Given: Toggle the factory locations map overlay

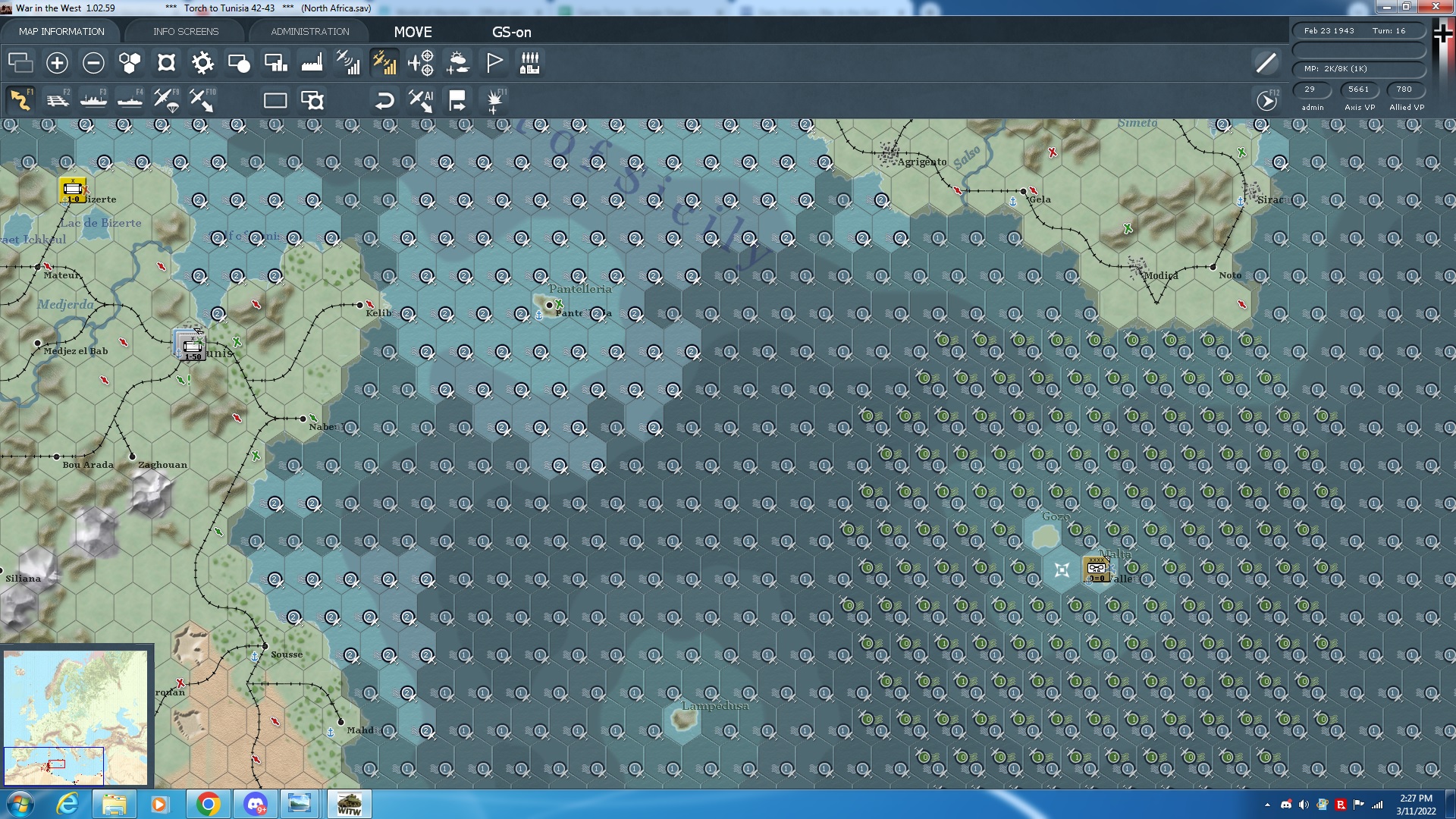Looking at the screenshot, I should (312, 64).
